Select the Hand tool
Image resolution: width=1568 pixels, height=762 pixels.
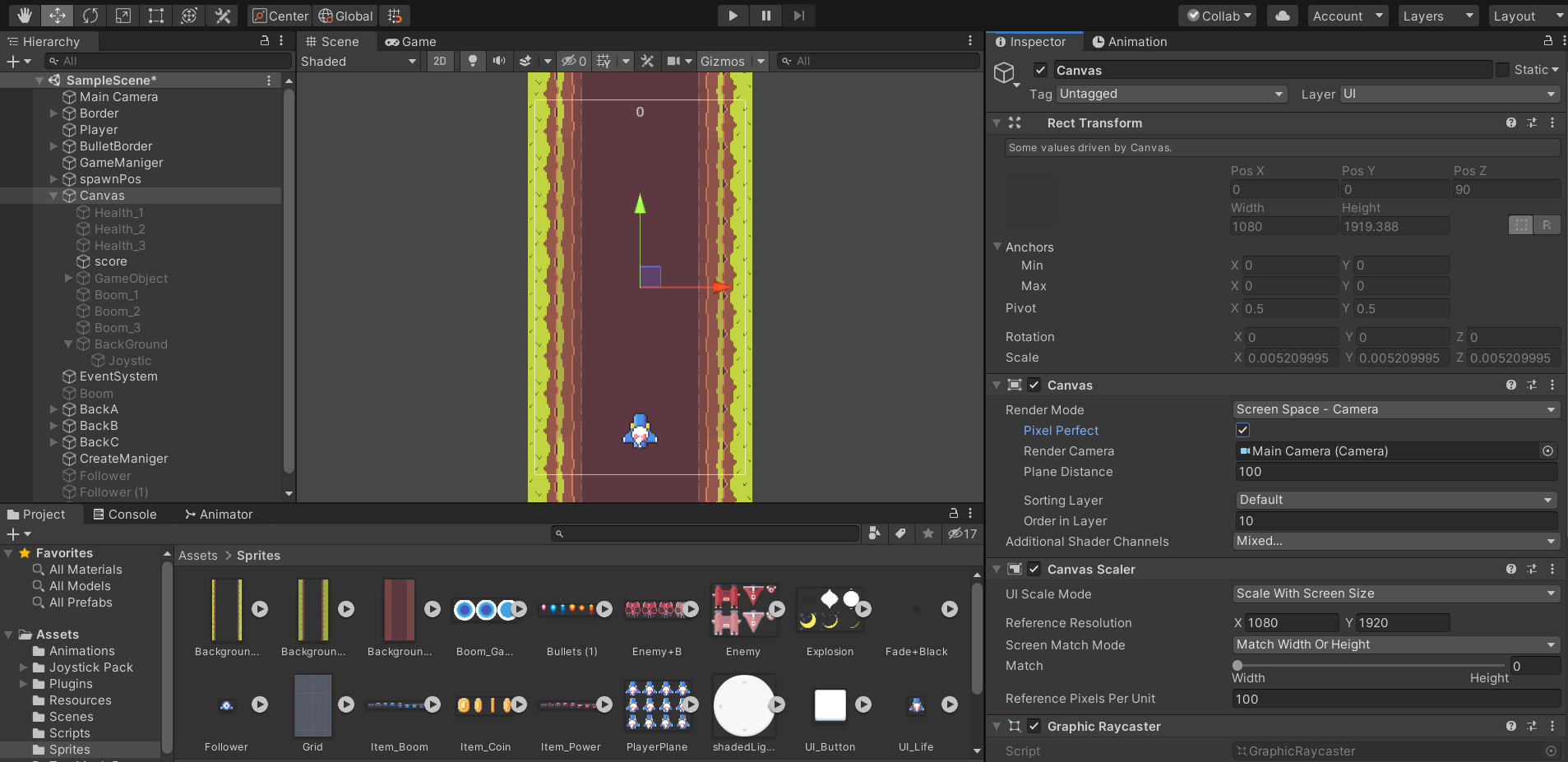24,16
